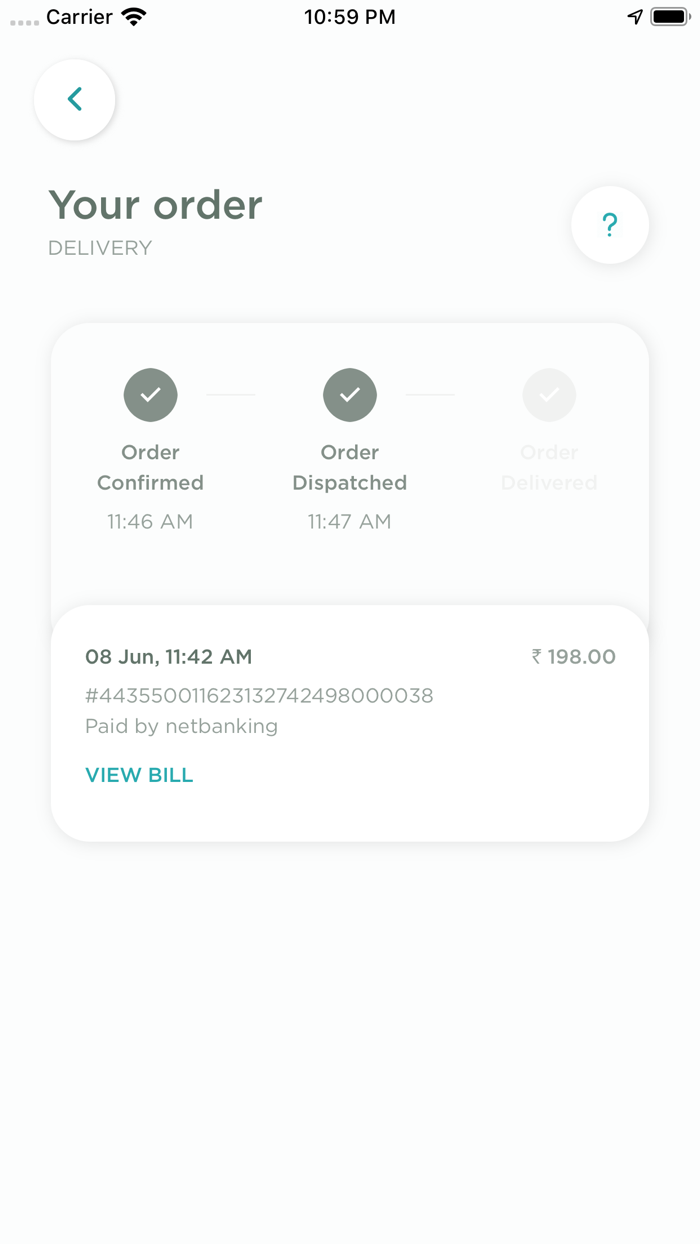700x1244 pixels.
Task: Click the Order Dispatched step label
Action: click(350, 467)
